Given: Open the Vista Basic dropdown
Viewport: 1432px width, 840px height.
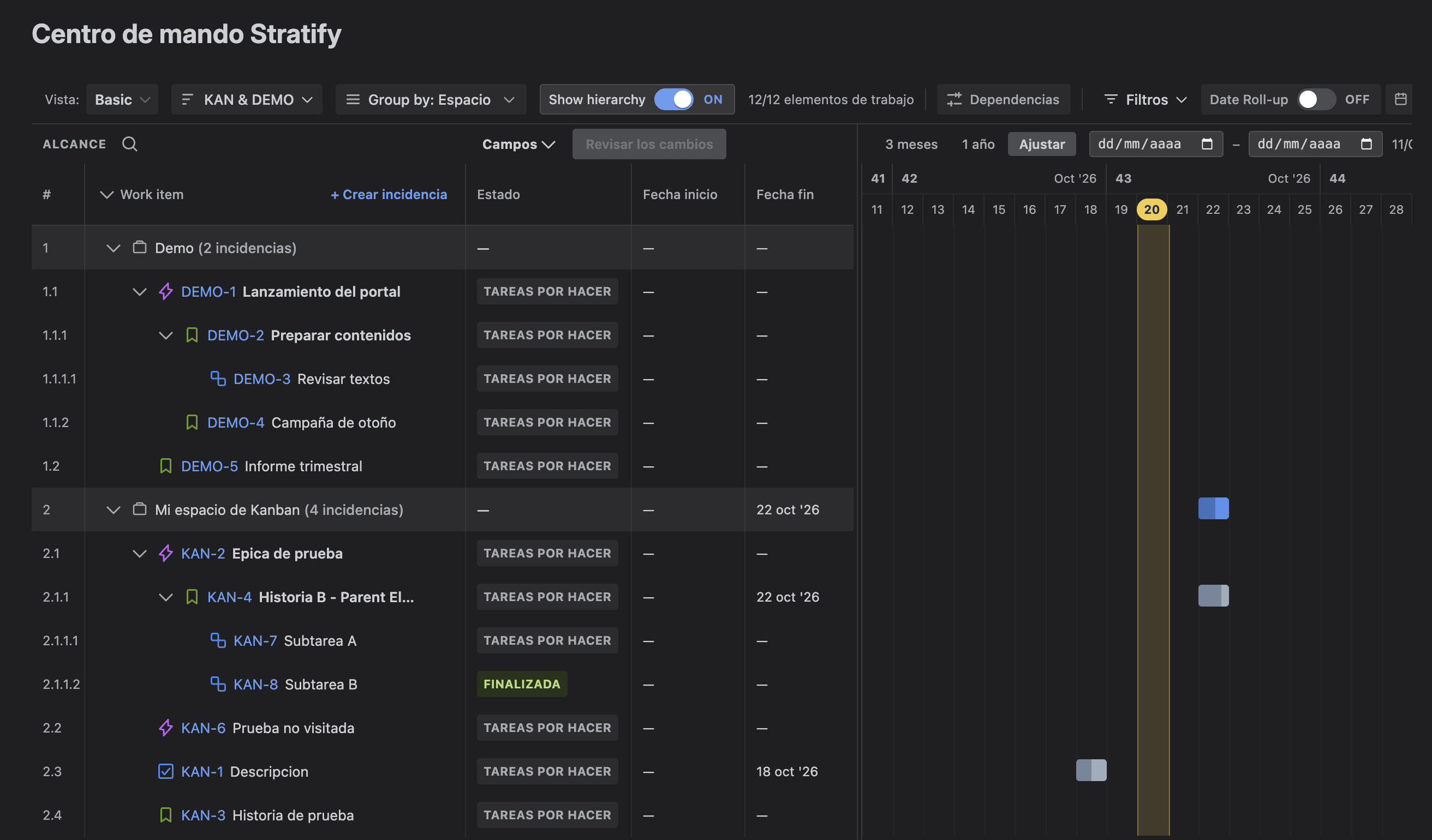Looking at the screenshot, I should pyautogui.click(x=122, y=99).
